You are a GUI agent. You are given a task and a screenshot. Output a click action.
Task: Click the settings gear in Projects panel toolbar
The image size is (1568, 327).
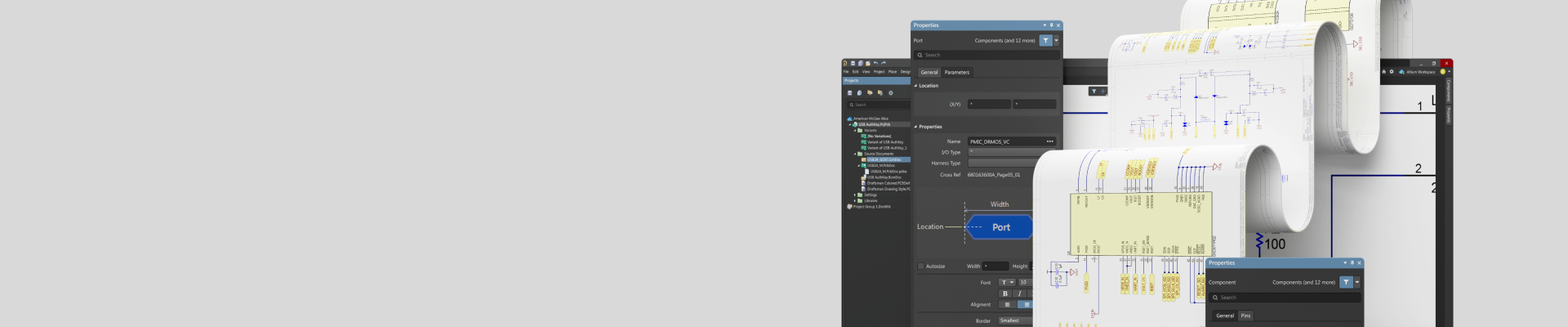point(890,93)
